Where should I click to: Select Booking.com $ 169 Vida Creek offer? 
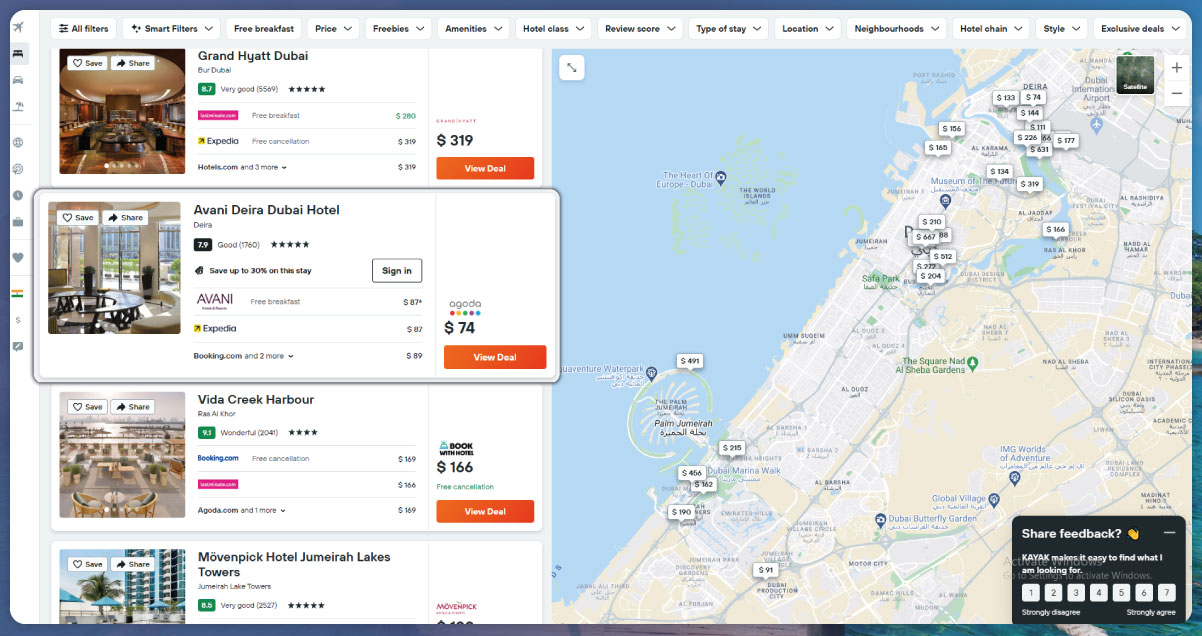tap(307, 459)
